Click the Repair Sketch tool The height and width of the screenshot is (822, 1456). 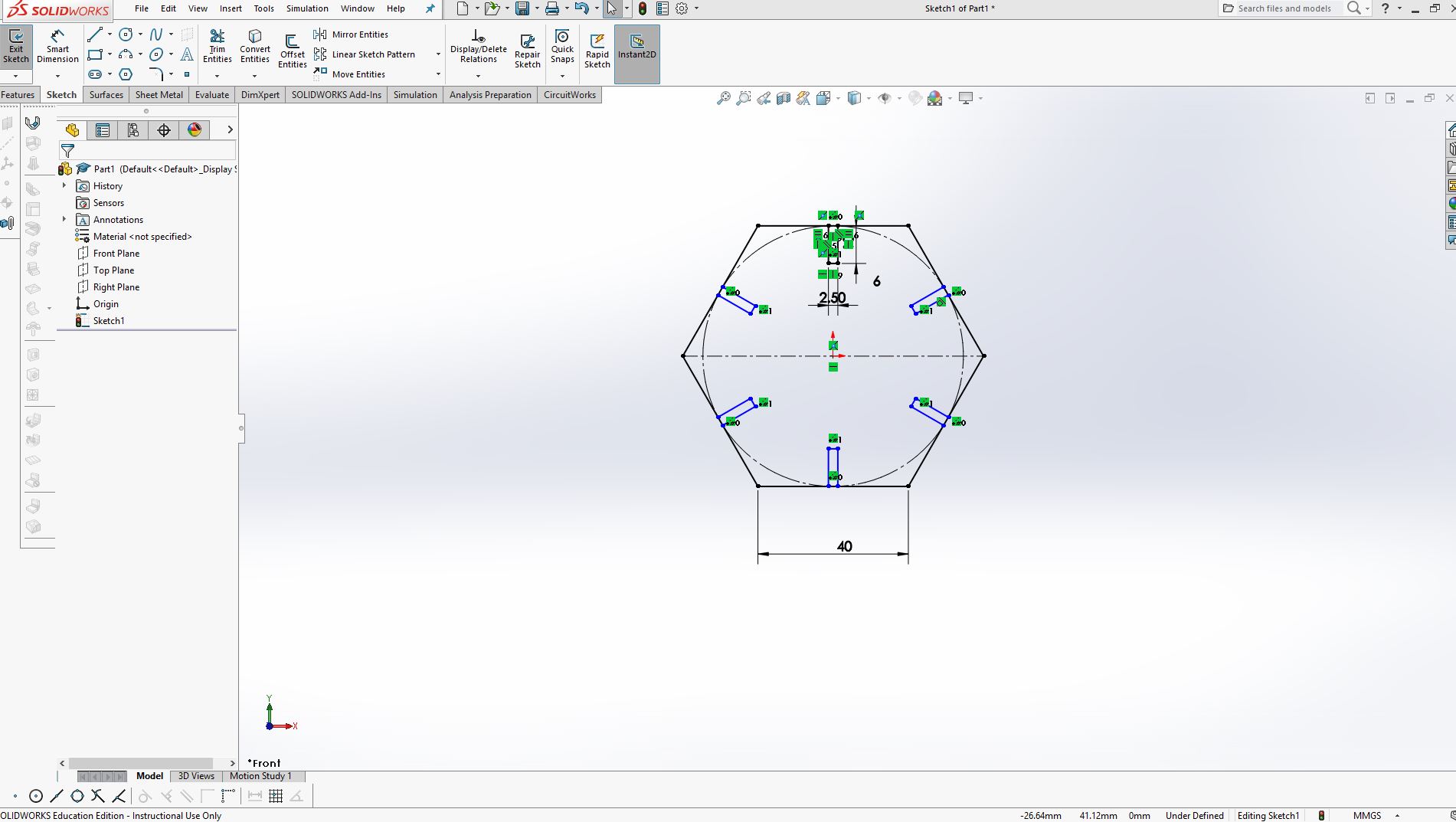coord(528,51)
